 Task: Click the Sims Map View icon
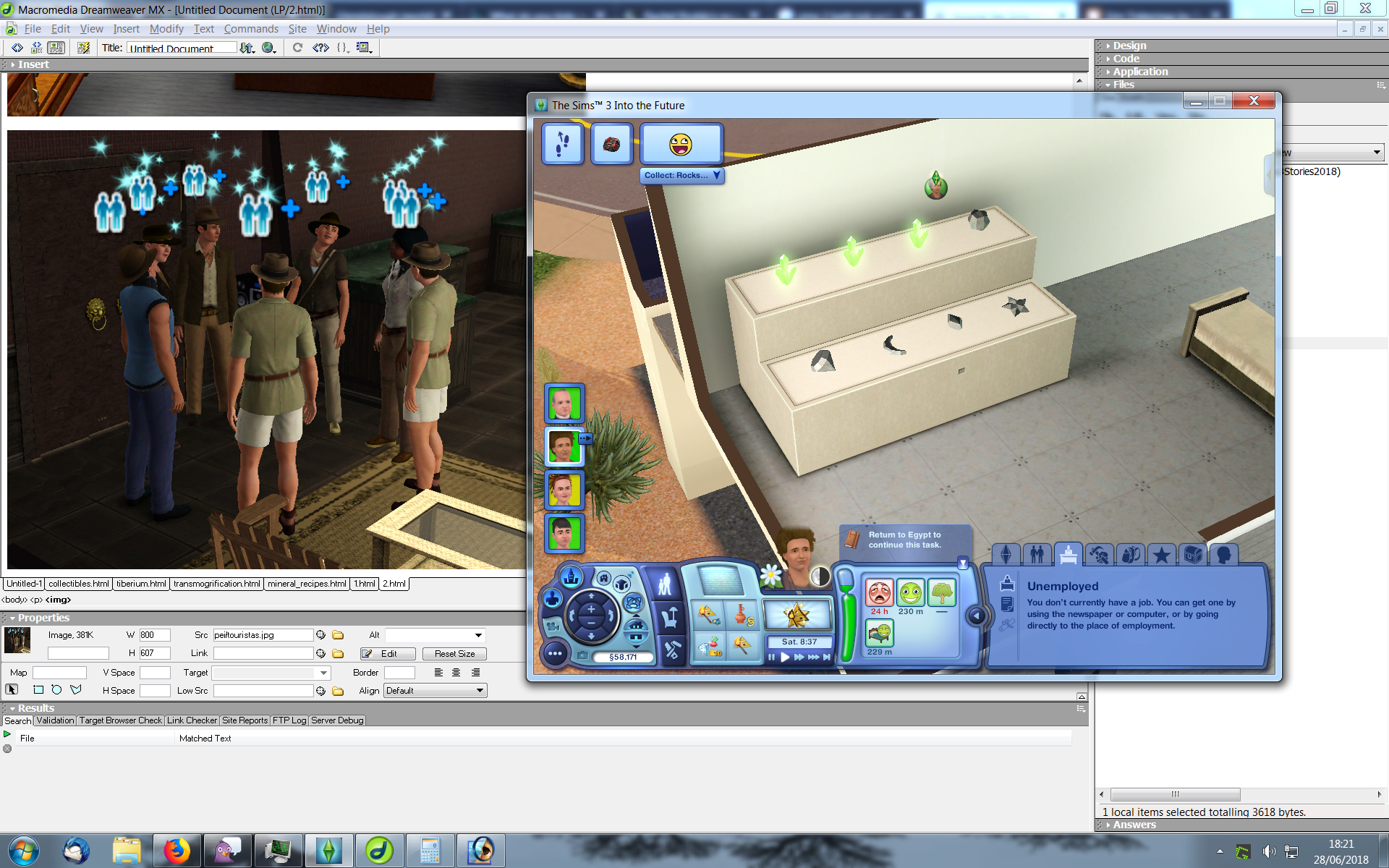572,576
